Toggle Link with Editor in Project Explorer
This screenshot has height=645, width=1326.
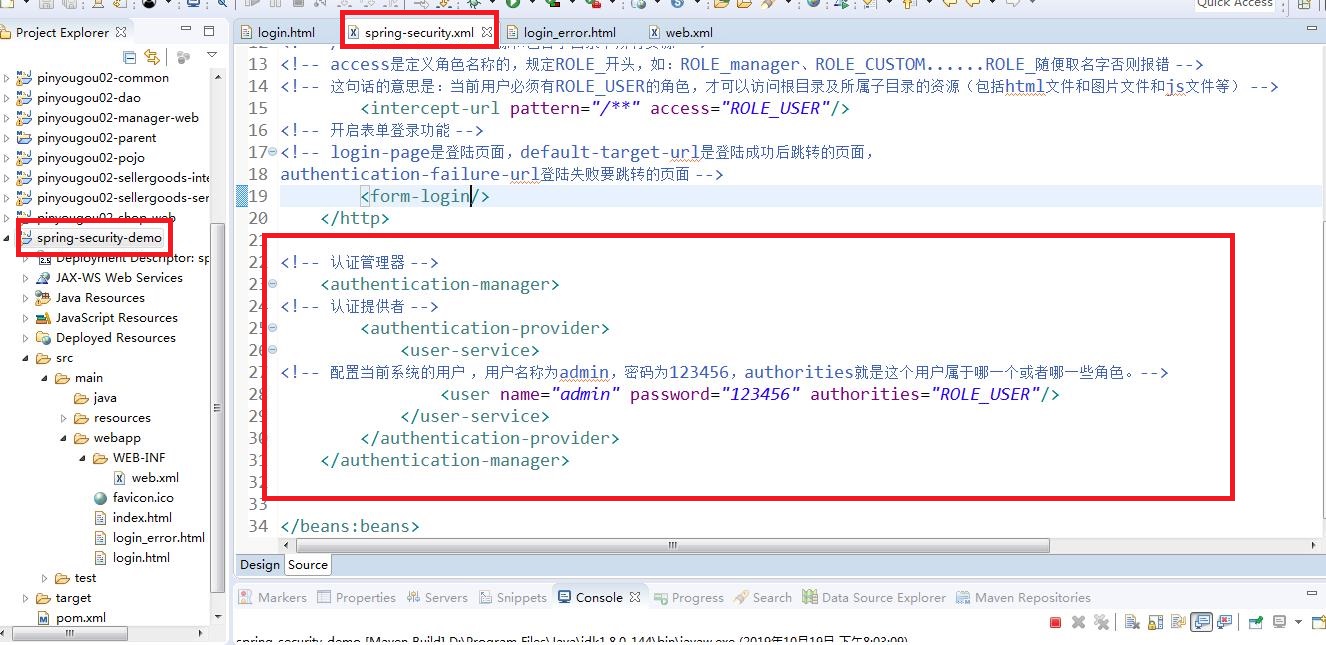click(x=152, y=57)
